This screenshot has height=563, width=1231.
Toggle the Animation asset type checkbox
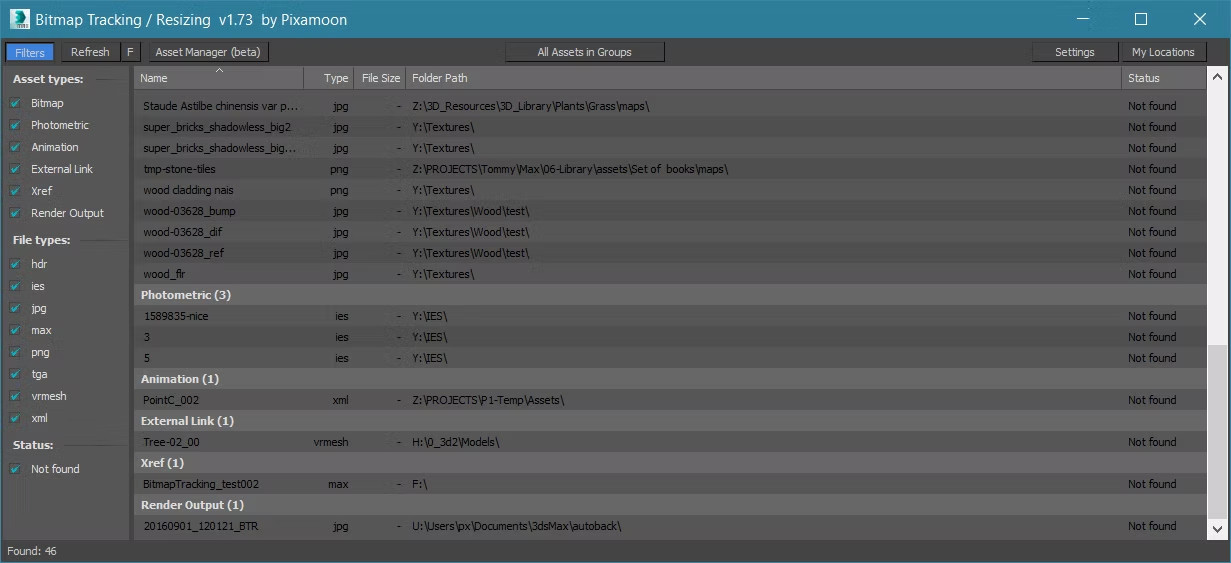(x=15, y=147)
